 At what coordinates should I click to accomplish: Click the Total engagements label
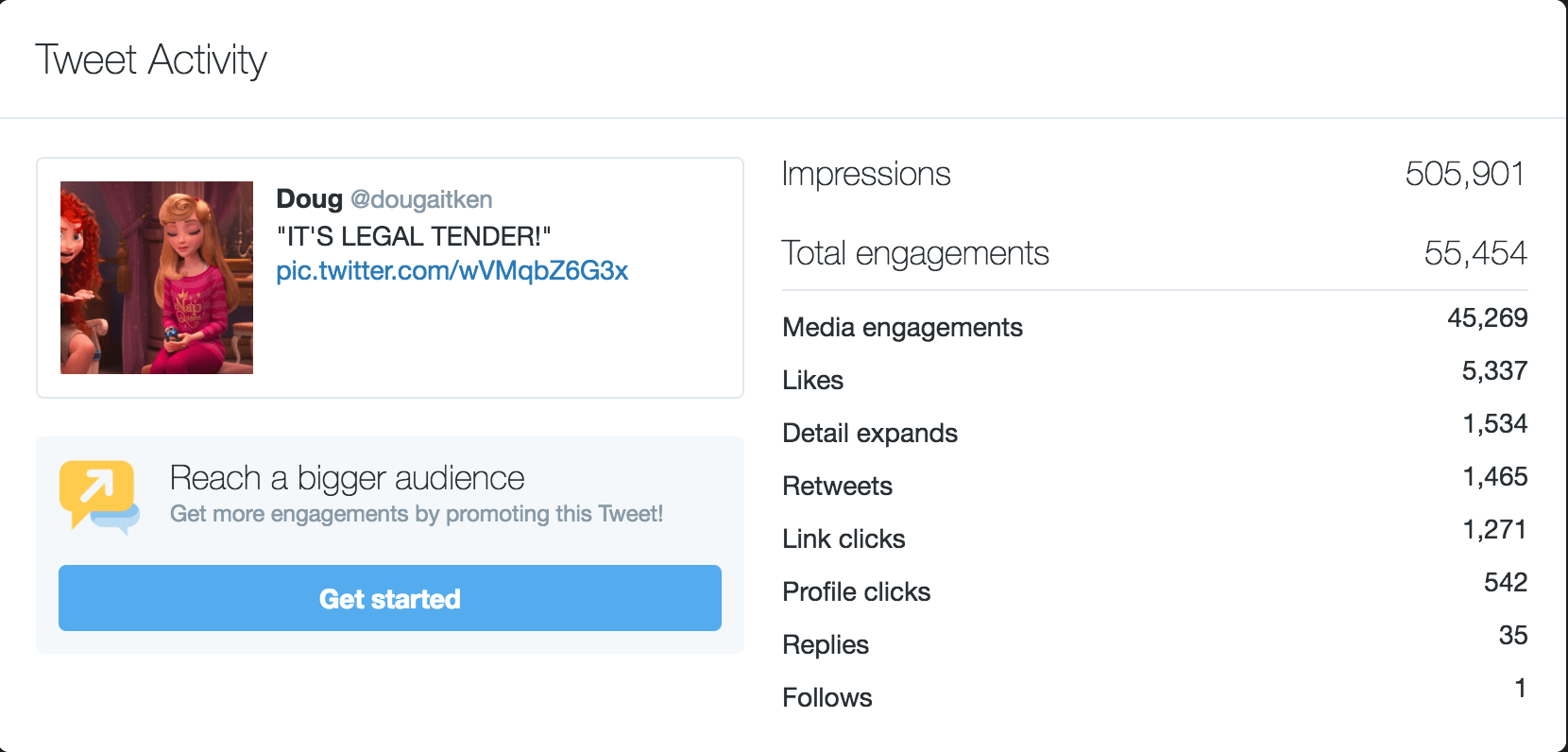914,253
